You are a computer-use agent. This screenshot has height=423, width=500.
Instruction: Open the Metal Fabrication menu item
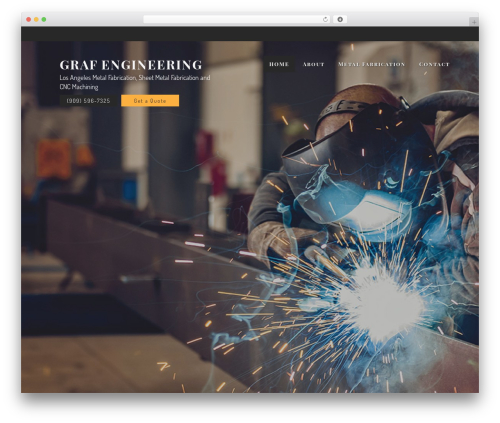(371, 64)
